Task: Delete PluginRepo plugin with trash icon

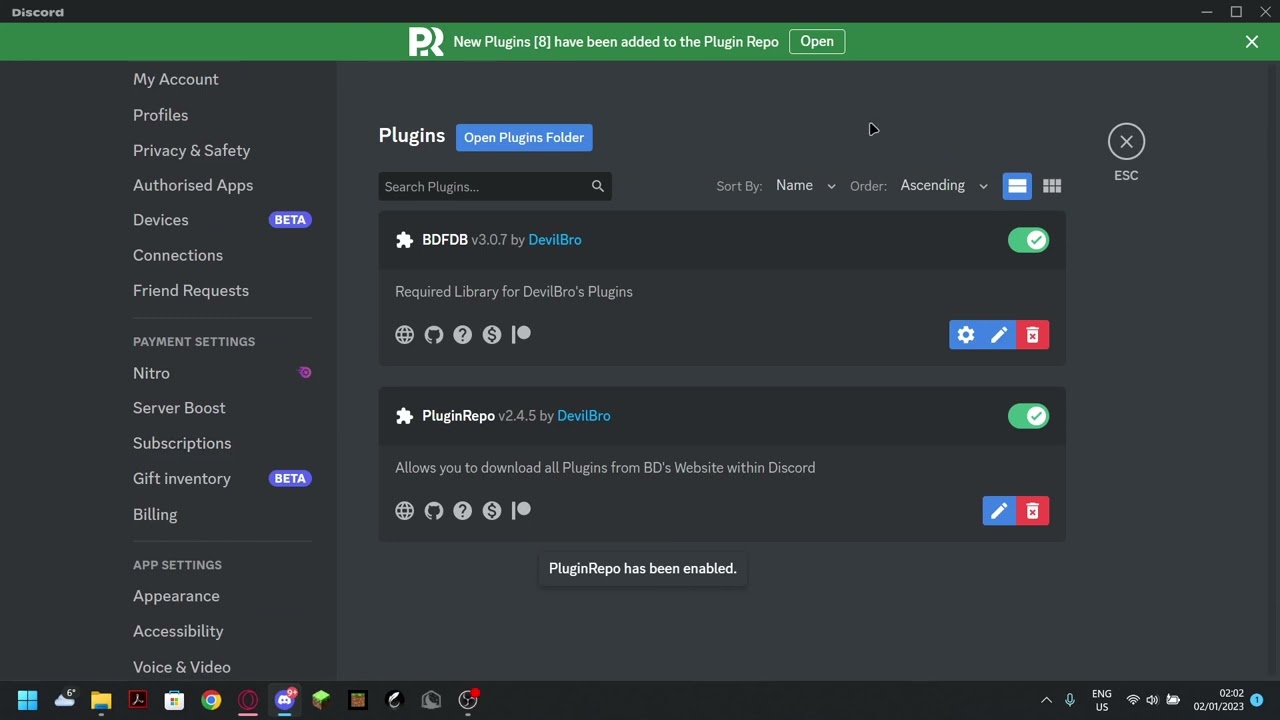Action: (1032, 511)
